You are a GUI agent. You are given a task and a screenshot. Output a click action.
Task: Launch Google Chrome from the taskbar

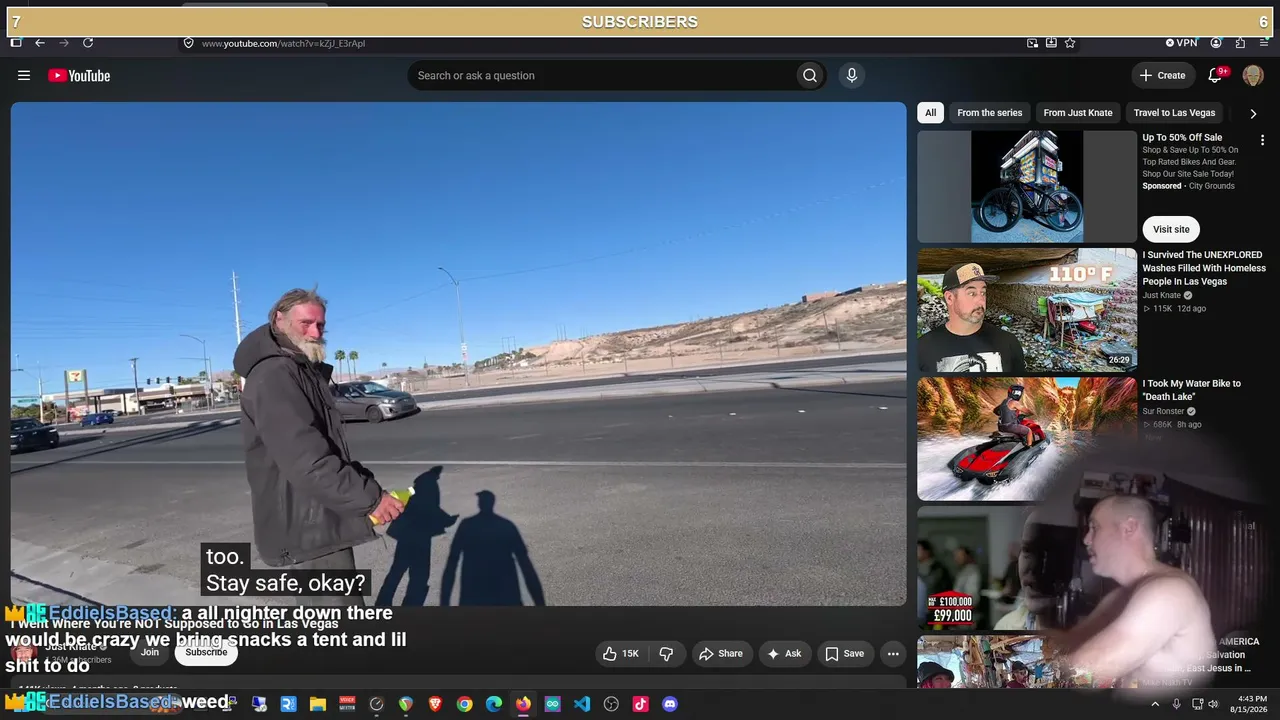coord(464,704)
